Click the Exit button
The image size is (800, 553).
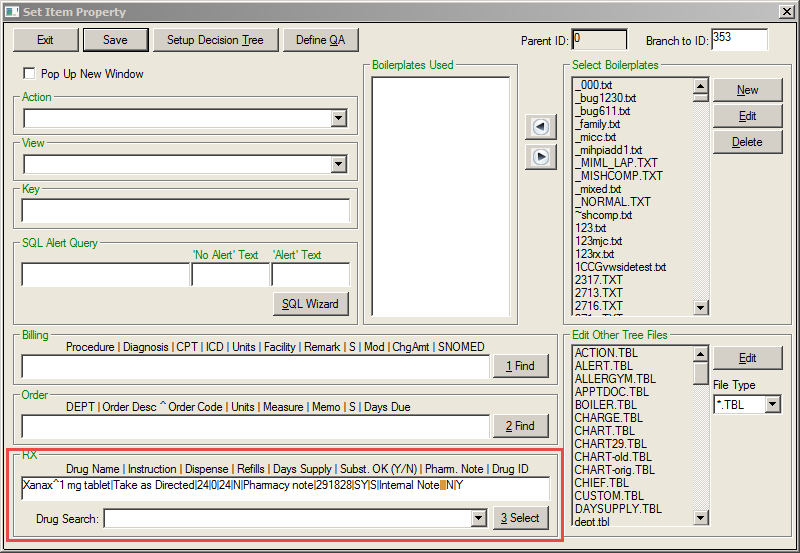[45, 40]
